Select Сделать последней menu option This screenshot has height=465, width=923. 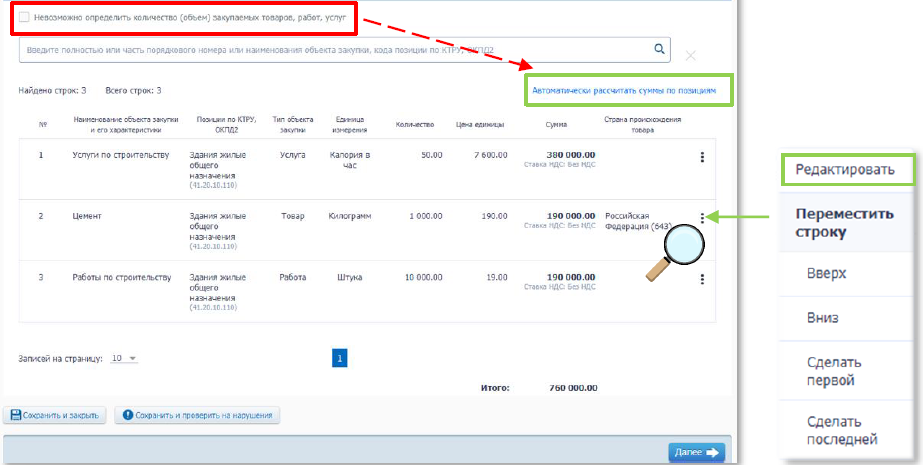point(842,430)
